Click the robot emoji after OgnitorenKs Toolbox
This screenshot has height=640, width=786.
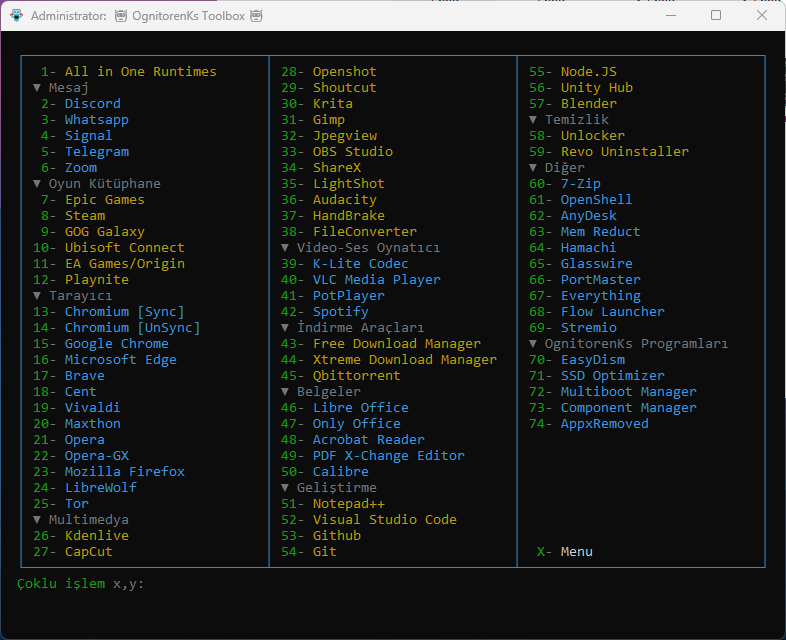[x=256, y=16]
